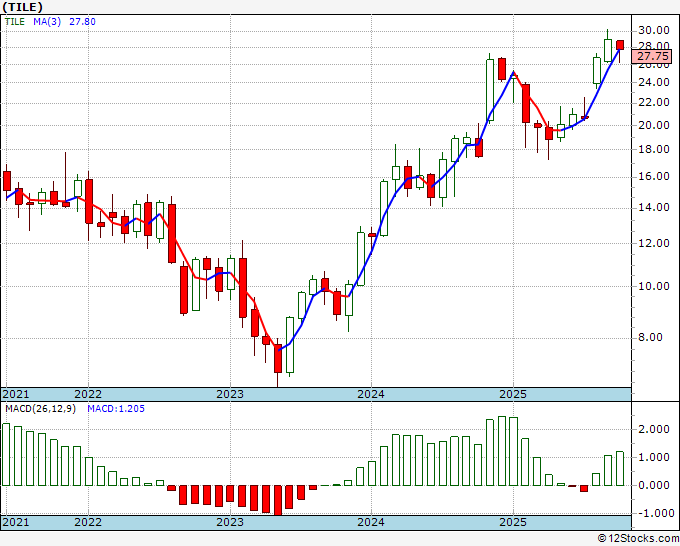Click 2025 on the price chart timeline
Screen dimensions: 680x546
(513, 394)
